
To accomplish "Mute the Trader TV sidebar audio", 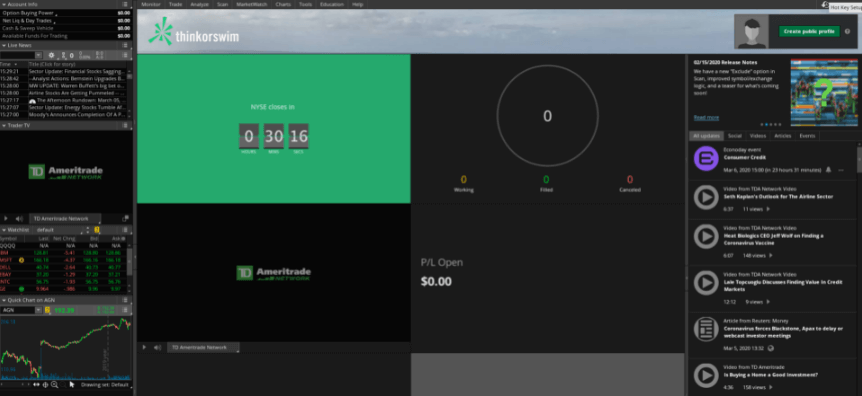I will [x=19, y=219].
